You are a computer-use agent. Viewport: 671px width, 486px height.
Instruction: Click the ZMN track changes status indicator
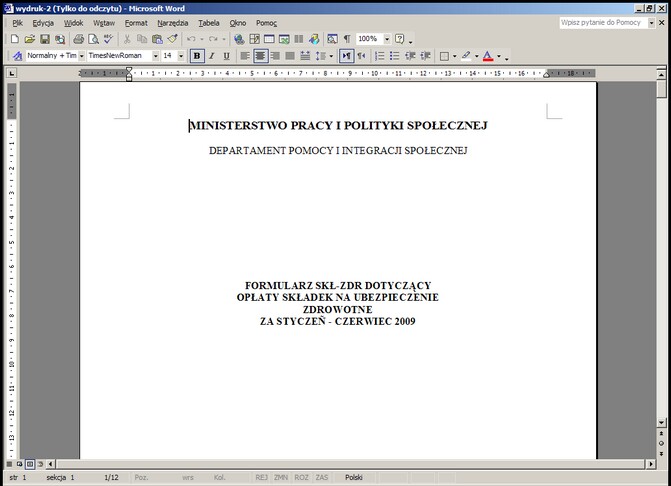click(281, 478)
